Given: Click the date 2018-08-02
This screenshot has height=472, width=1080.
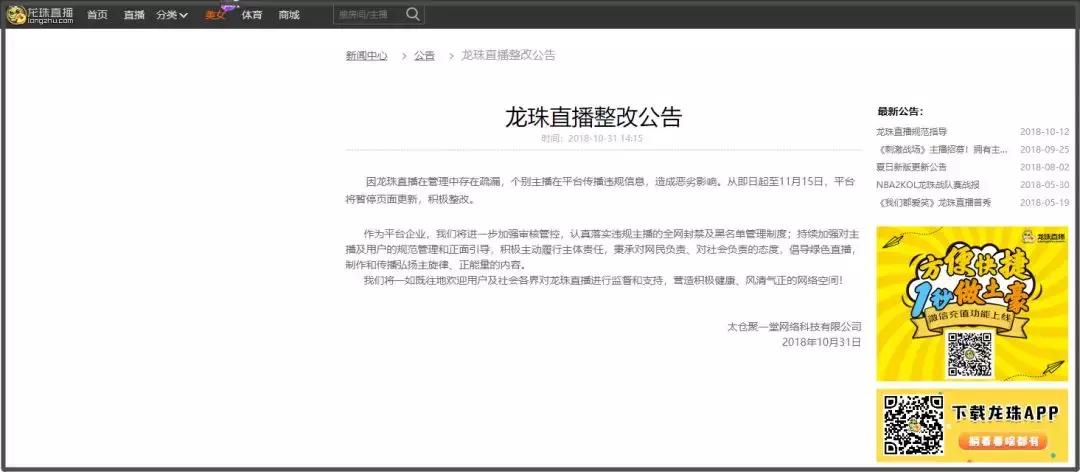Looking at the screenshot, I should point(1044,167).
